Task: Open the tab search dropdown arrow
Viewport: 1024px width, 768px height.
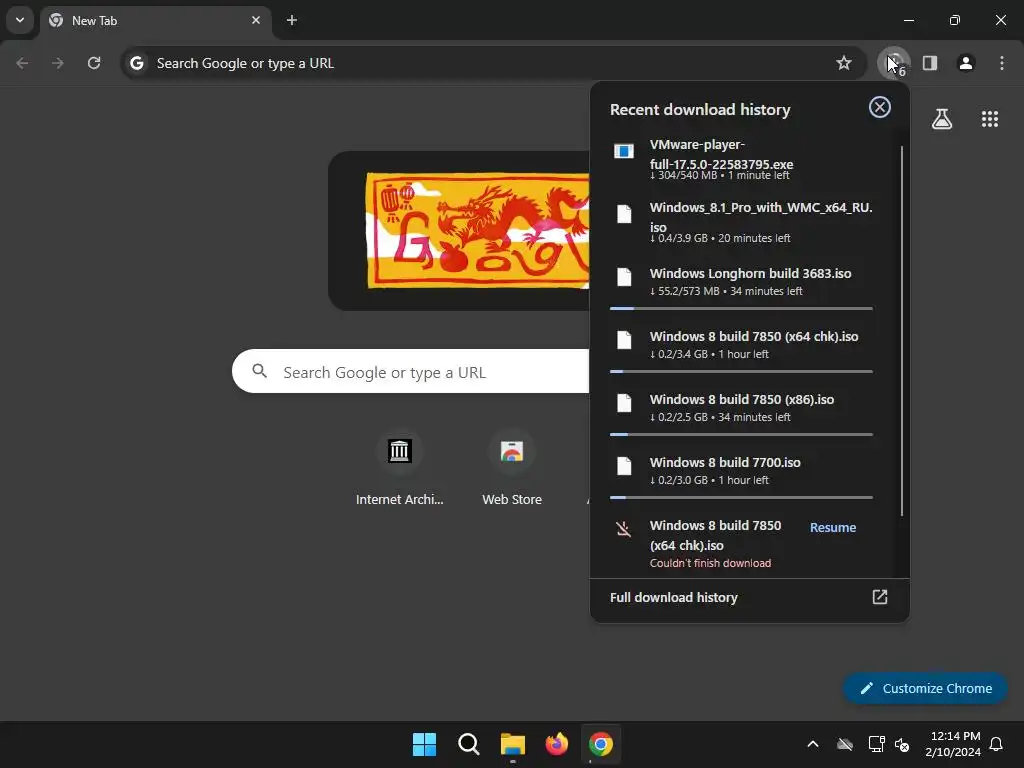Action: tap(20, 20)
